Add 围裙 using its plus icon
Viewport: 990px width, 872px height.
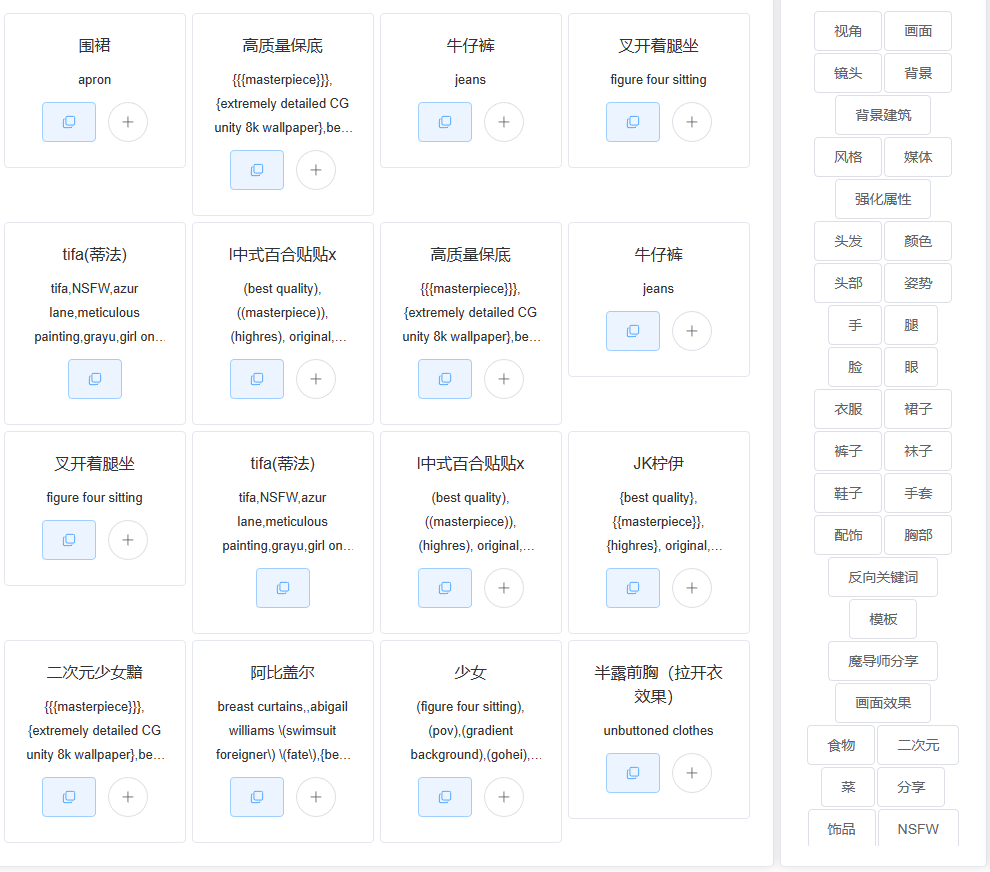point(128,121)
